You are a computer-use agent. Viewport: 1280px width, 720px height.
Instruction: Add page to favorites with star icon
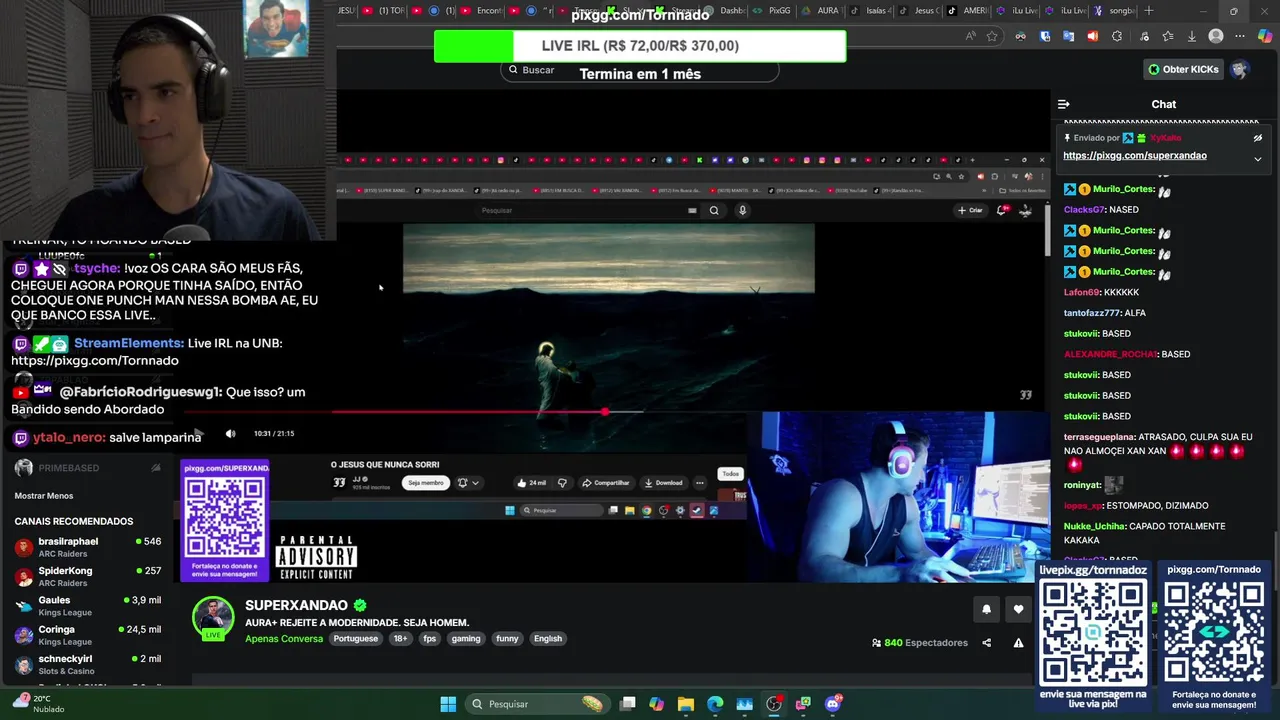click(992, 36)
